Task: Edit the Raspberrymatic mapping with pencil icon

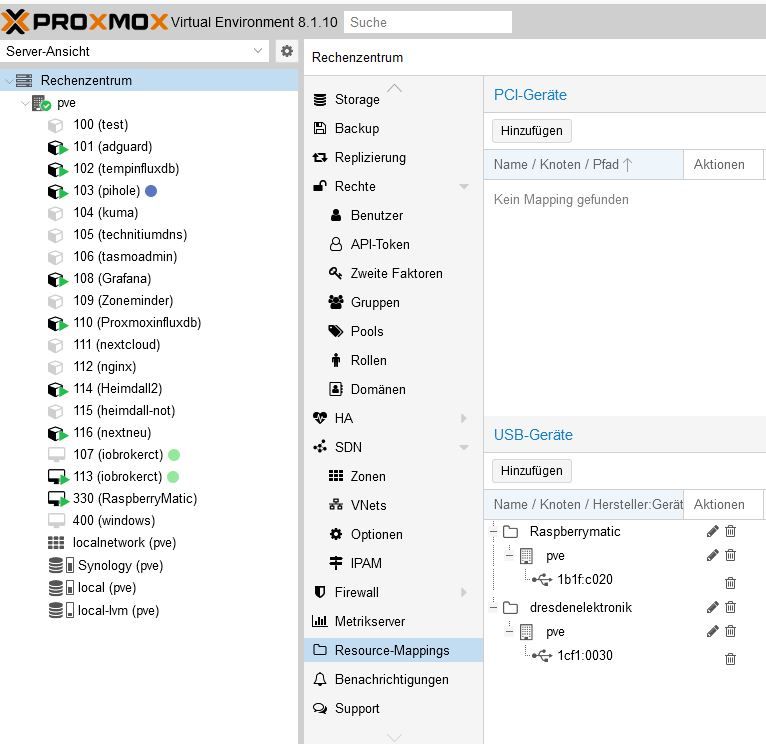Action: coord(712,531)
